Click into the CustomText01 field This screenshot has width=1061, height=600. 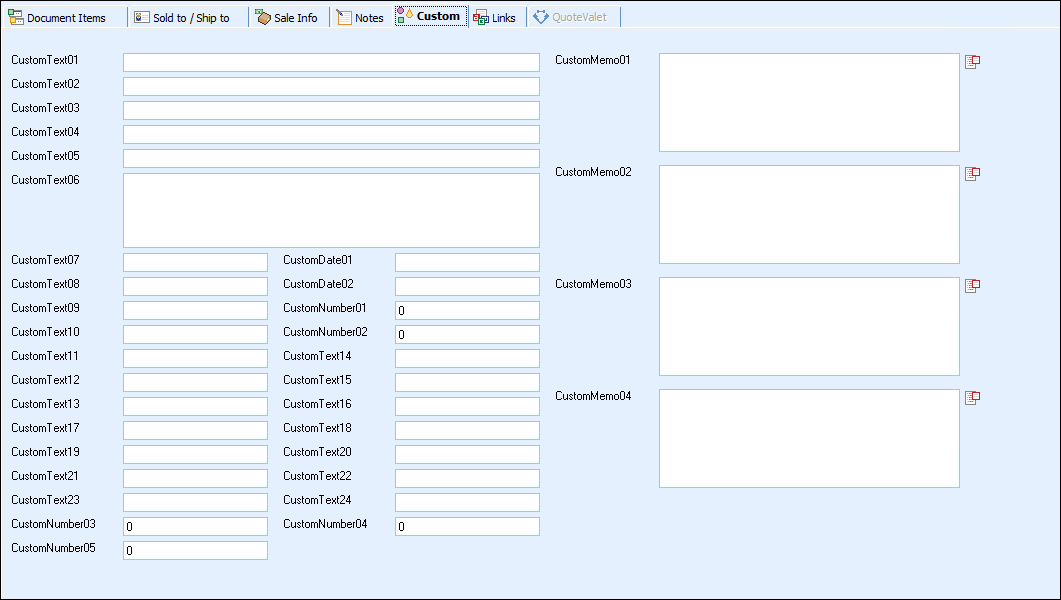pyautogui.click(x=331, y=63)
